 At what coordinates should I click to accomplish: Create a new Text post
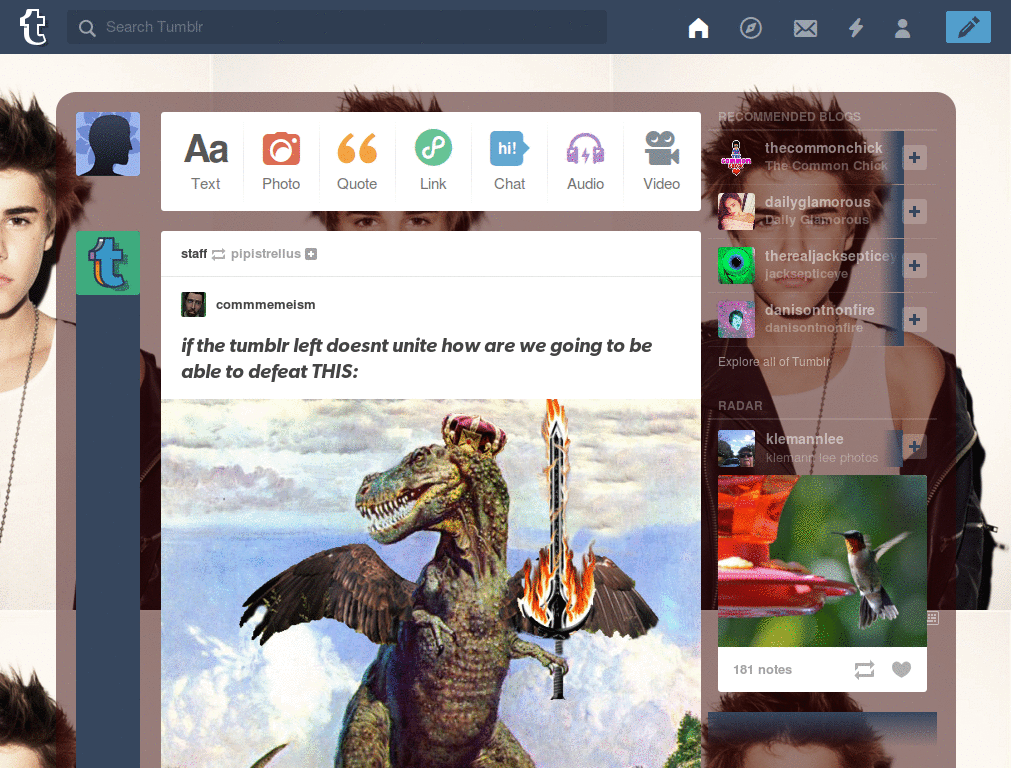[206, 161]
